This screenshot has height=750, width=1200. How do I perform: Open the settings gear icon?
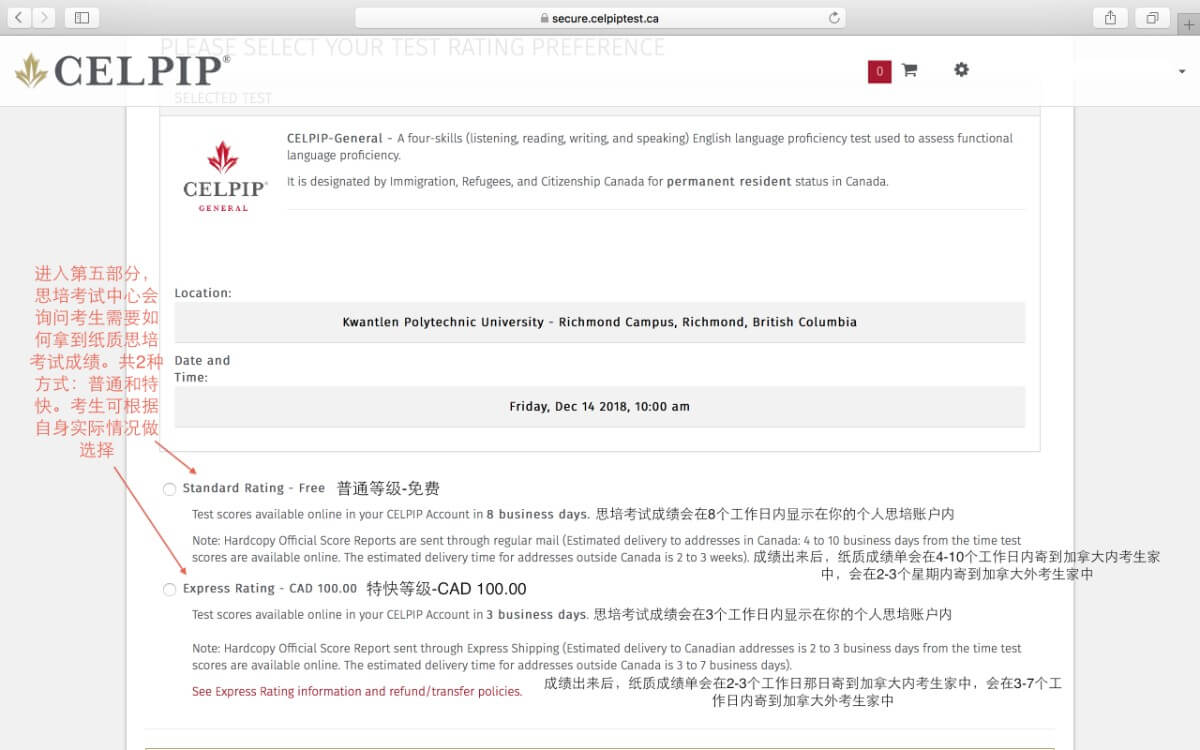[x=961, y=70]
